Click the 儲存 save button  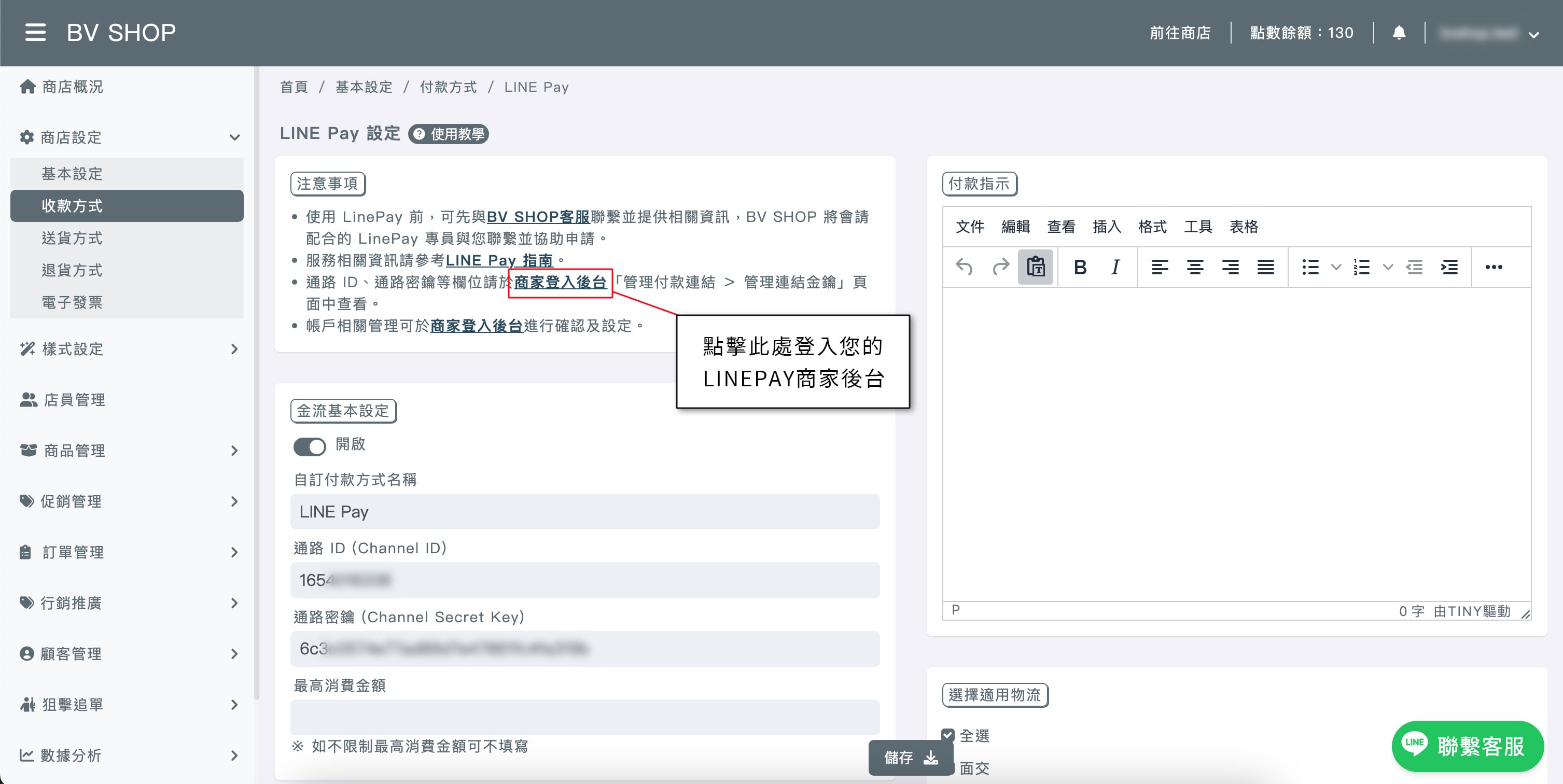[x=911, y=758]
